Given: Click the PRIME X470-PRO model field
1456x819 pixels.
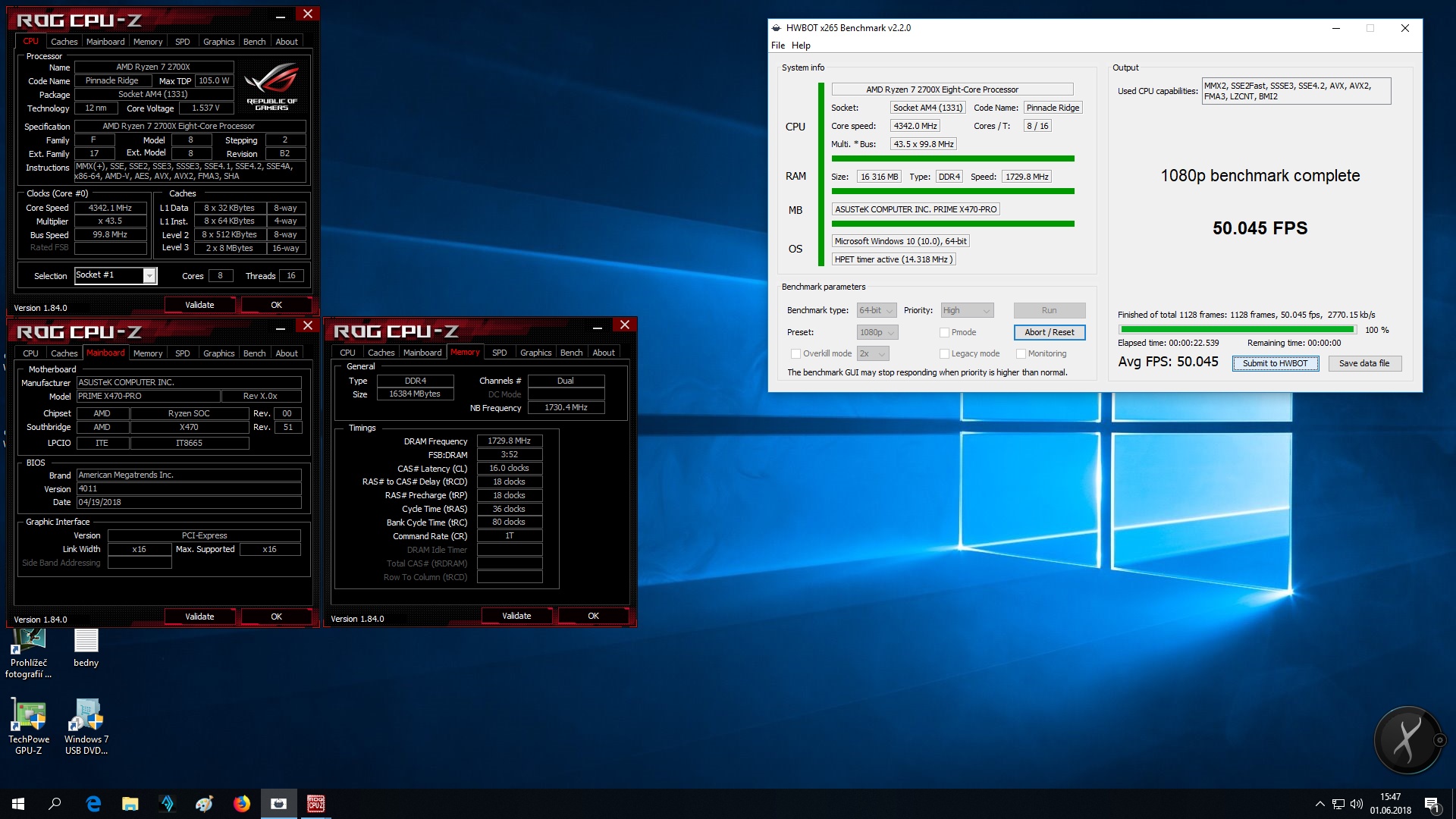Looking at the screenshot, I should click(149, 396).
